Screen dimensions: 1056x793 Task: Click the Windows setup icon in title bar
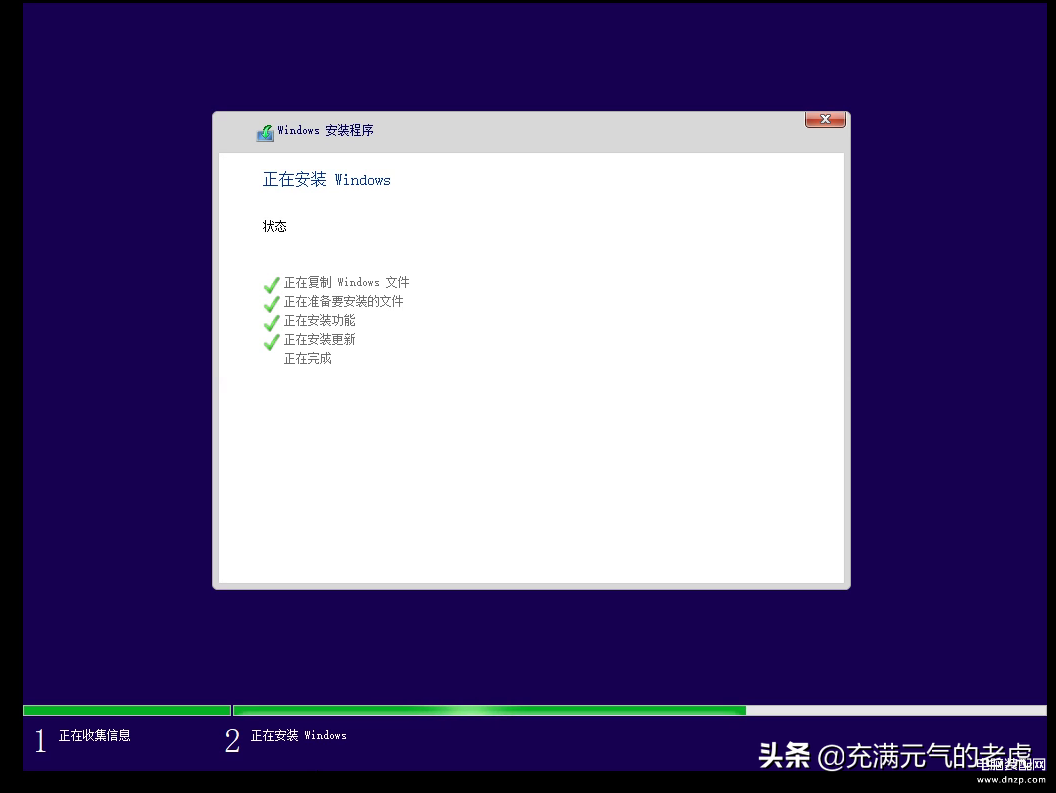pyautogui.click(x=265, y=133)
